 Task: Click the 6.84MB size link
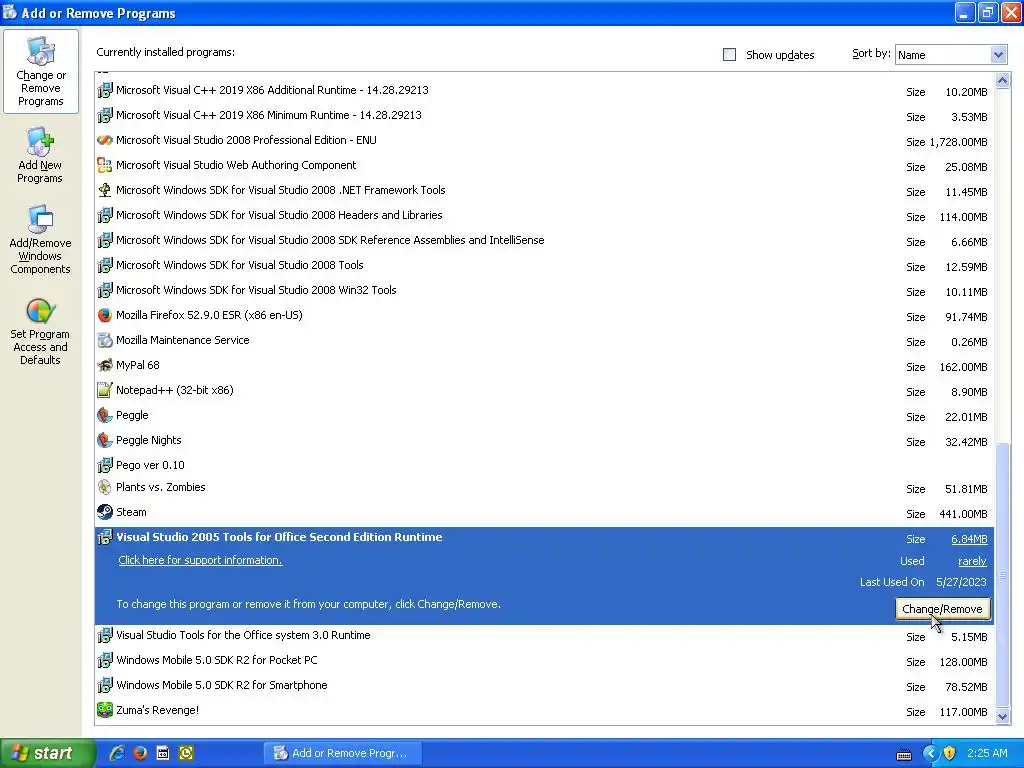pos(969,539)
